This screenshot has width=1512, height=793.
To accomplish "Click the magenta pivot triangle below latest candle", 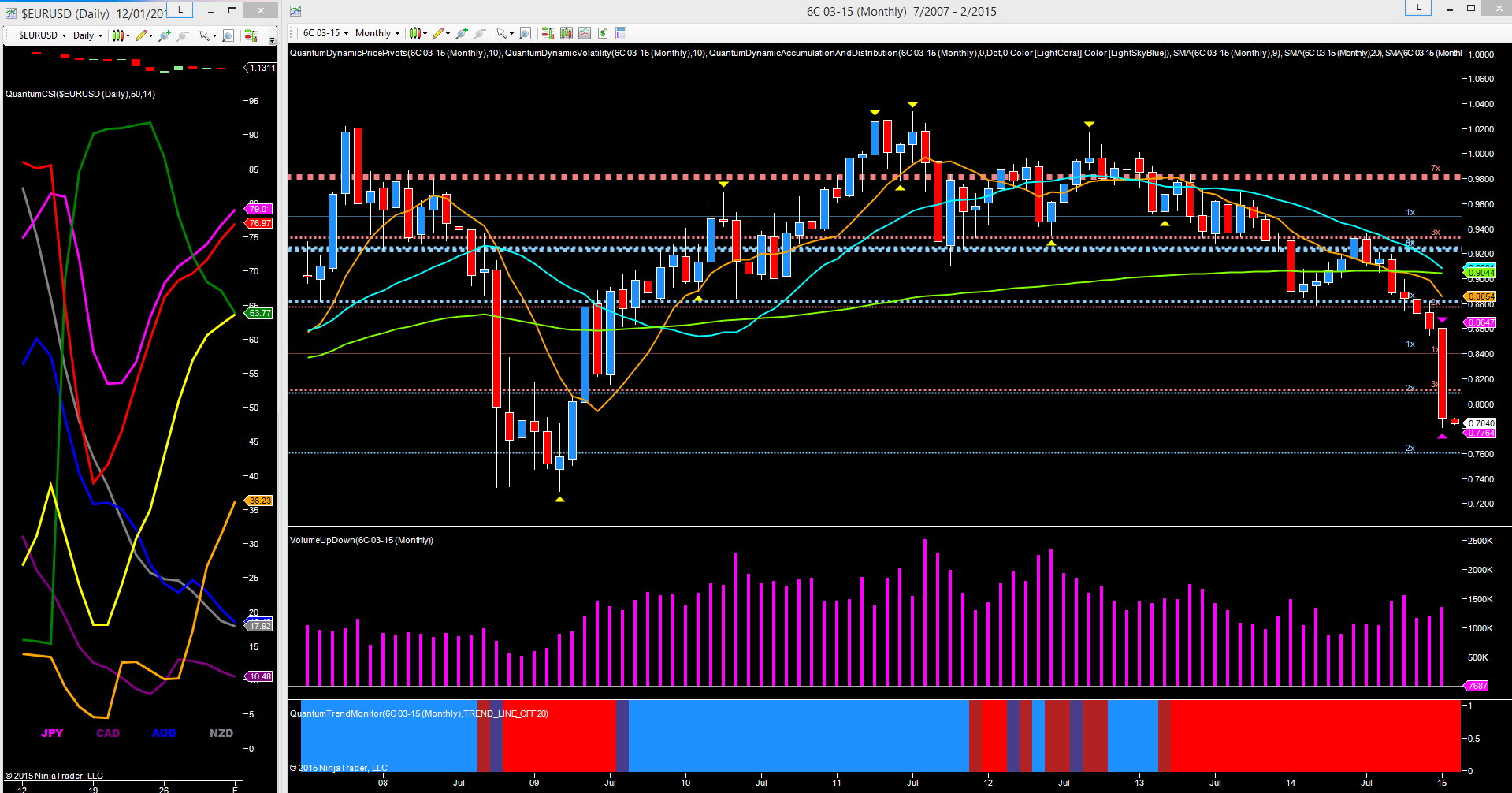I will (1442, 436).
